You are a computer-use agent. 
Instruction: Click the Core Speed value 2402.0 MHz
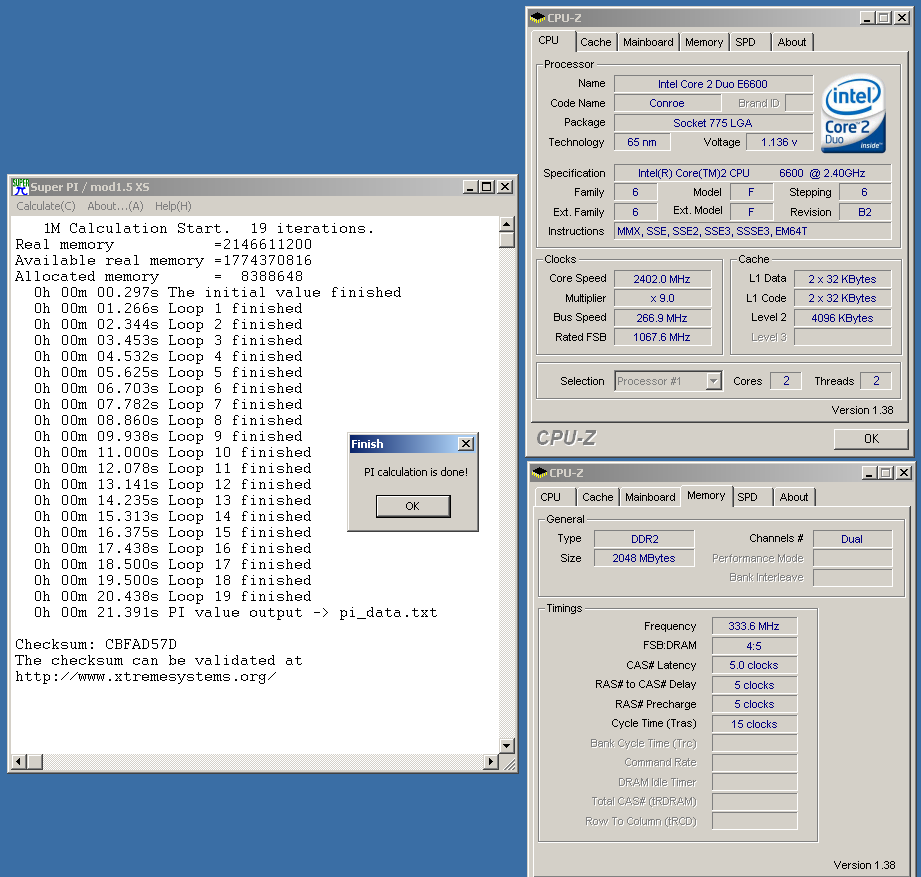click(x=662, y=279)
